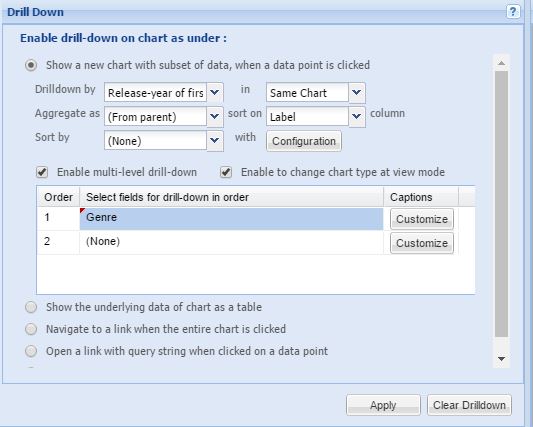Expand the Same Chart dropdown
The width and height of the screenshot is (533, 427).
tap(357, 92)
